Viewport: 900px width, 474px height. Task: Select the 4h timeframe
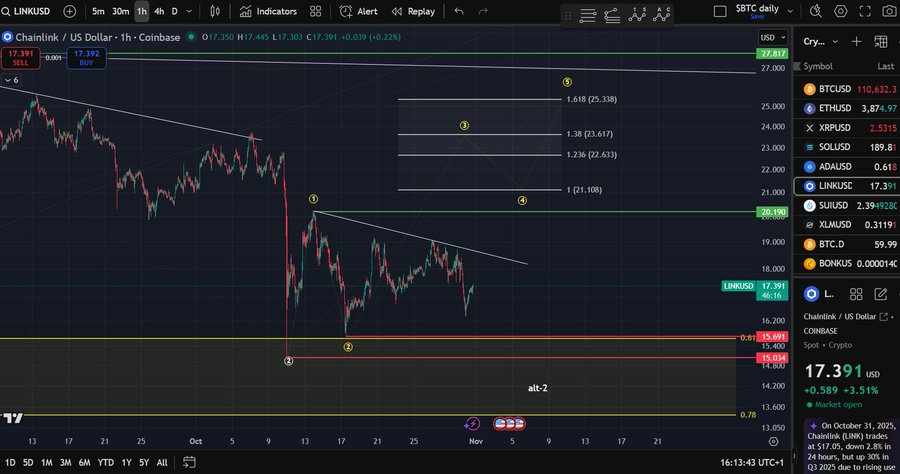[x=159, y=11]
